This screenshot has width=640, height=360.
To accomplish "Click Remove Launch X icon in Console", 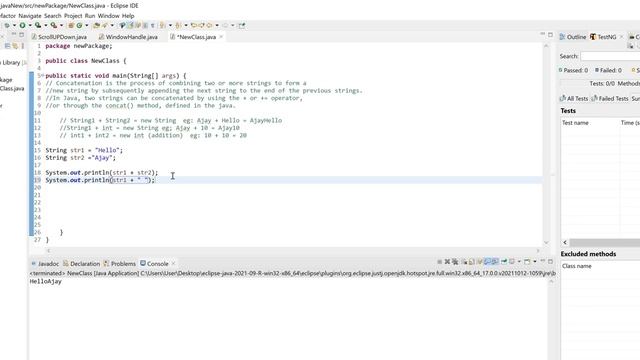I will click(447, 262).
